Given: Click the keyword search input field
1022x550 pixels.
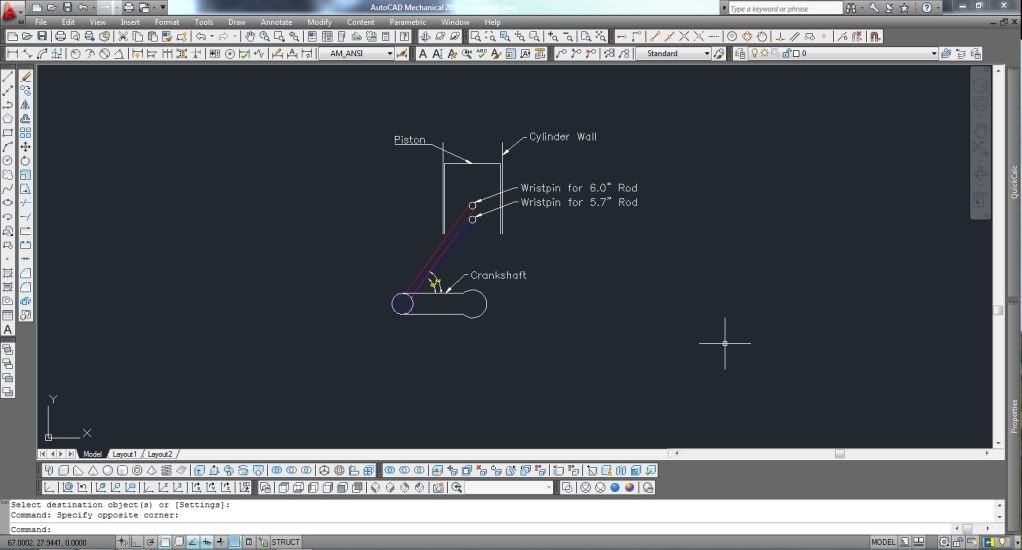Looking at the screenshot, I should (784, 8).
